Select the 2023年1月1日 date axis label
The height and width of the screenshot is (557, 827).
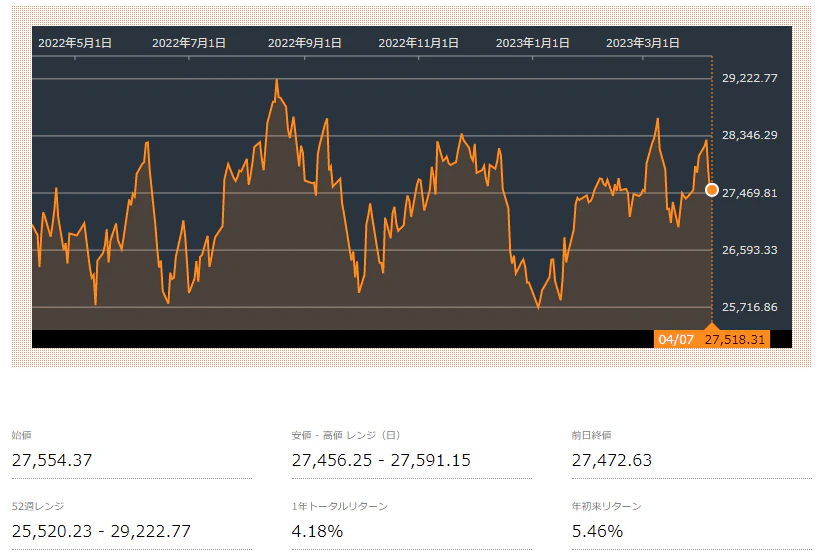[x=533, y=43]
